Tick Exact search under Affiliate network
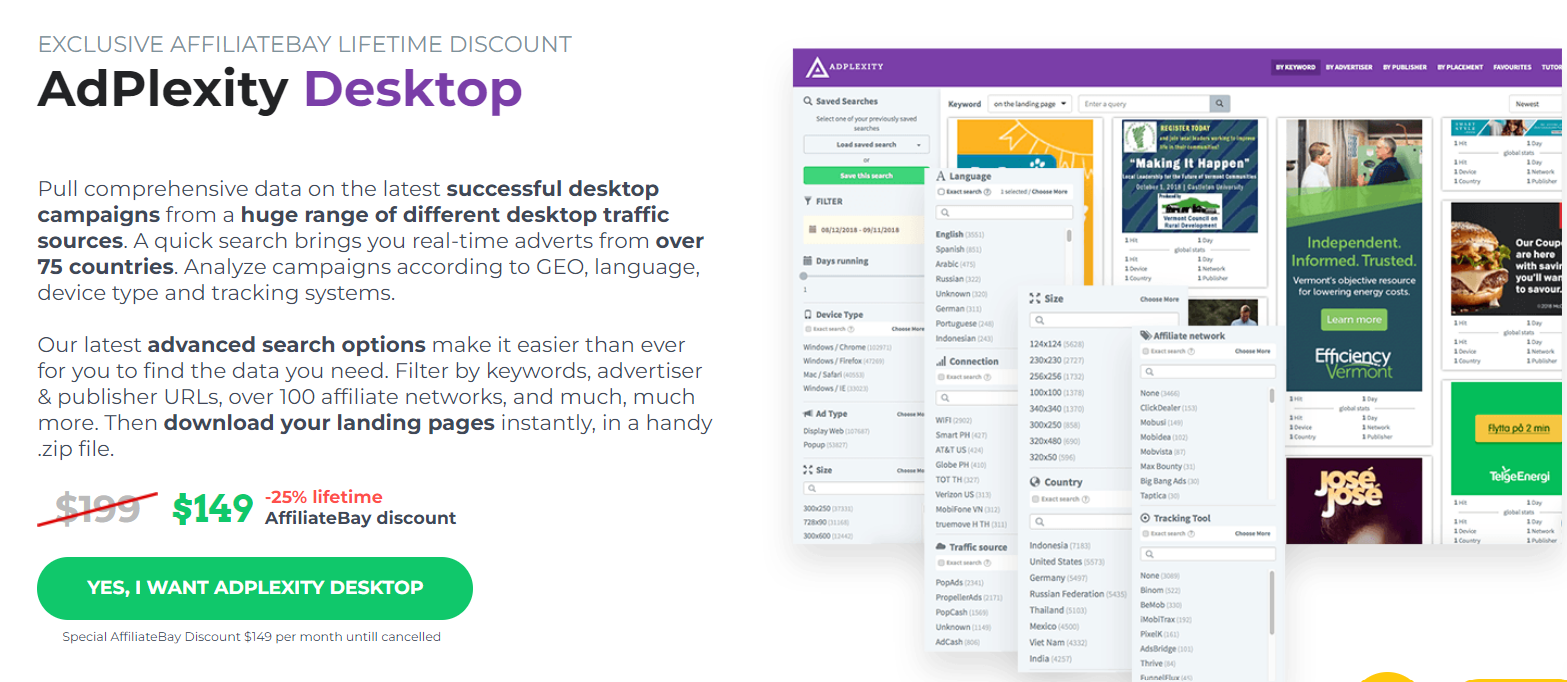Image resolution: width=1567 pixels, height=682 pixels. point(1144,351)
